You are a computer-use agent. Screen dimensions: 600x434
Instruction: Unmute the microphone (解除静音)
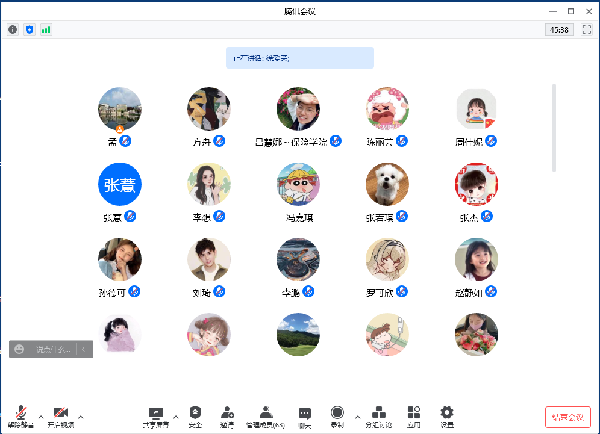(x=21, y=415)
